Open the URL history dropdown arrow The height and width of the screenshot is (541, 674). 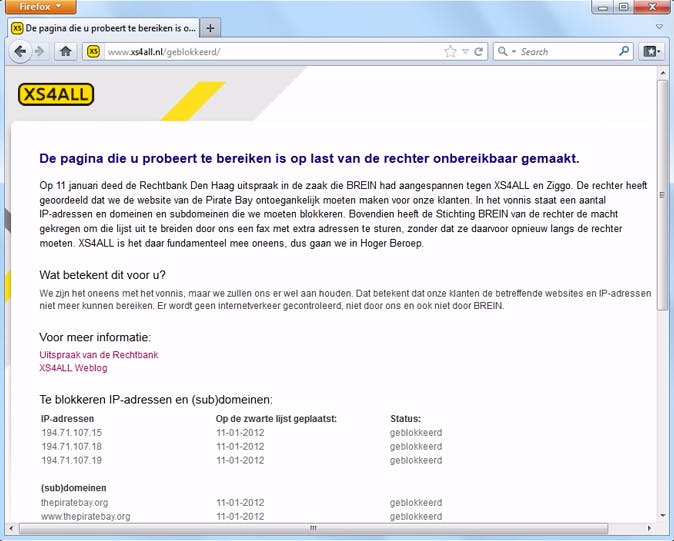click(x=465, y=52)
